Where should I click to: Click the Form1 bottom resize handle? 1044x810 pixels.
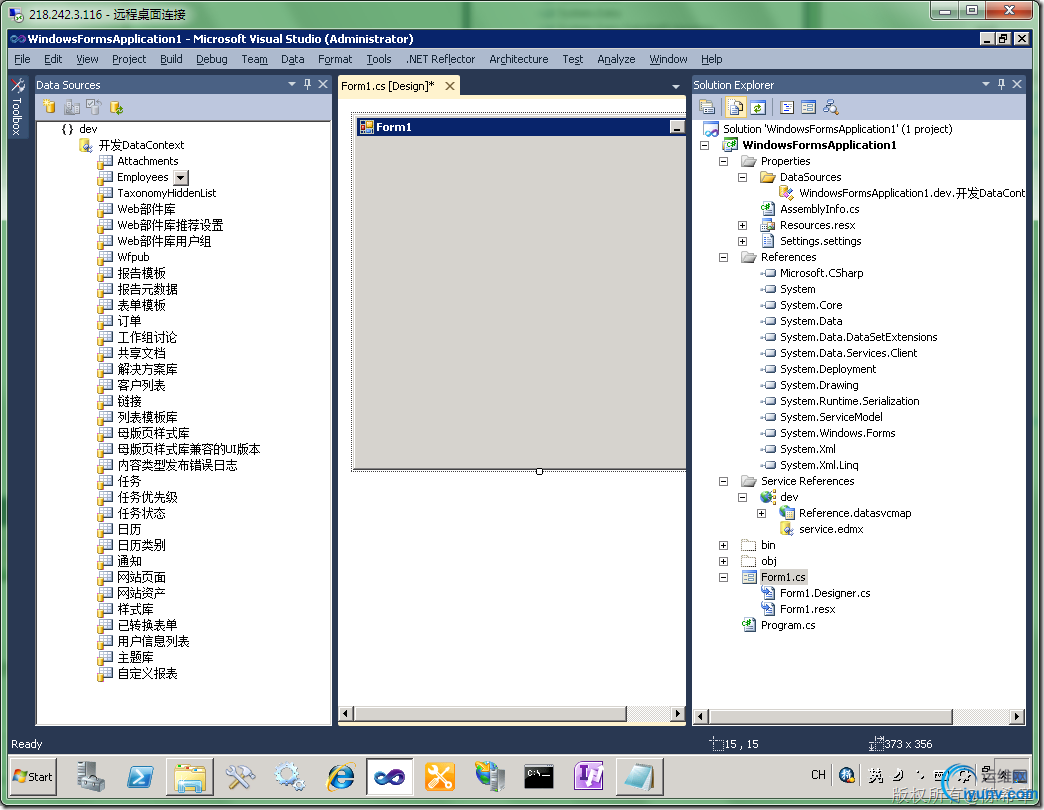coord(539,471)
